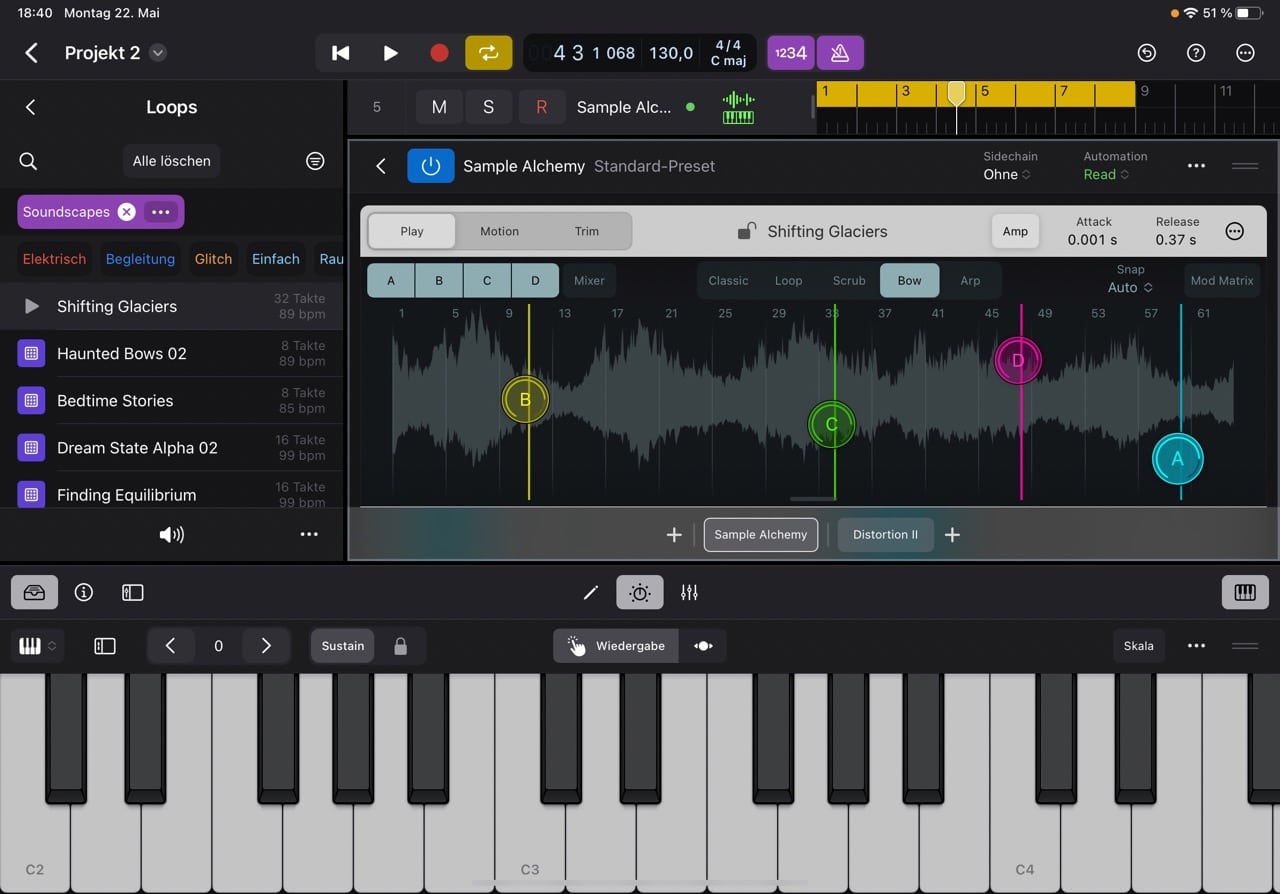Viewport: 1280px width, 894px height.
Task: Switch to the Play tab
Action: pos(412,231)
